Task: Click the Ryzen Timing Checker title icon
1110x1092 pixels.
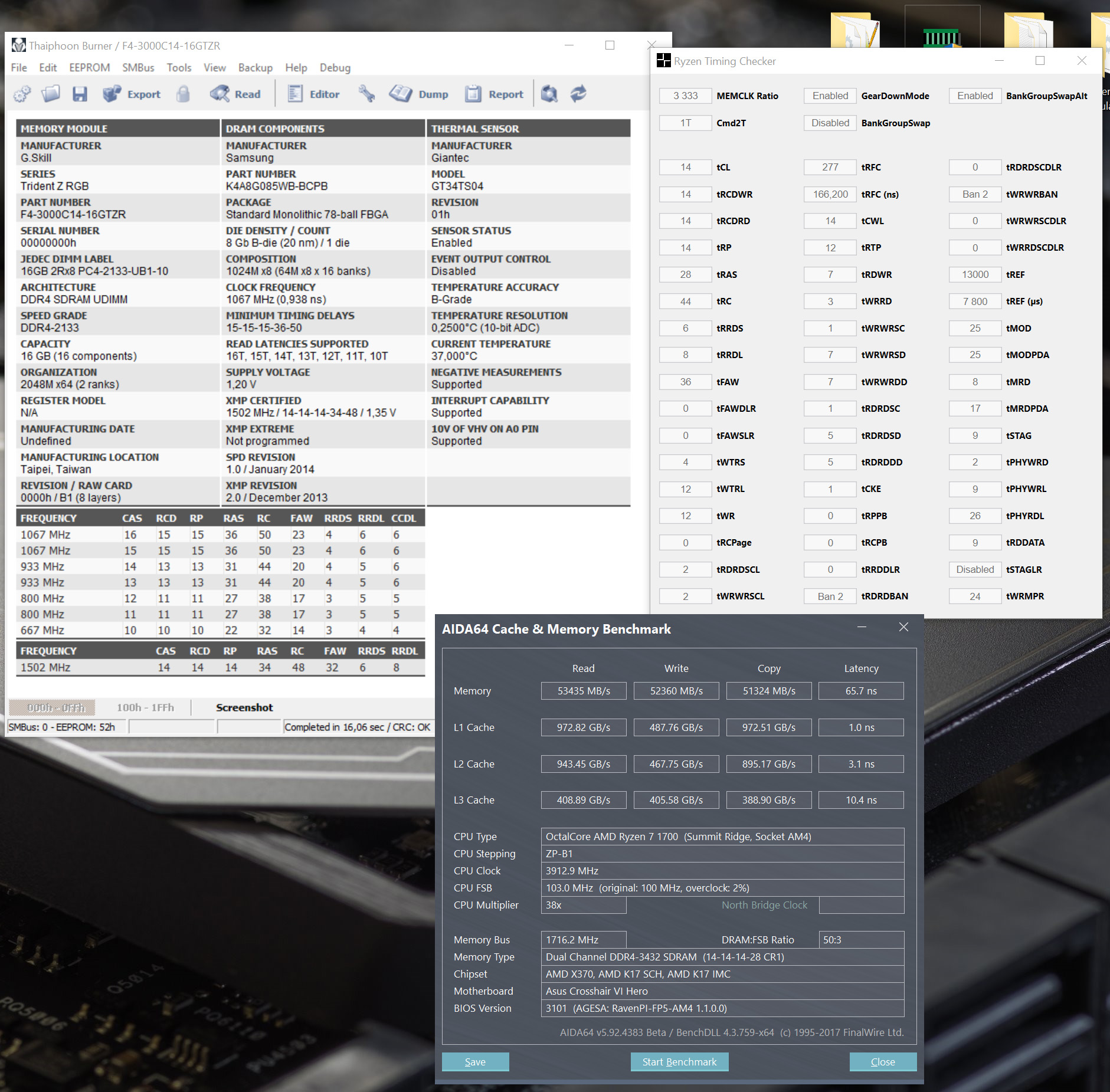Action: (x=664, y=61)
